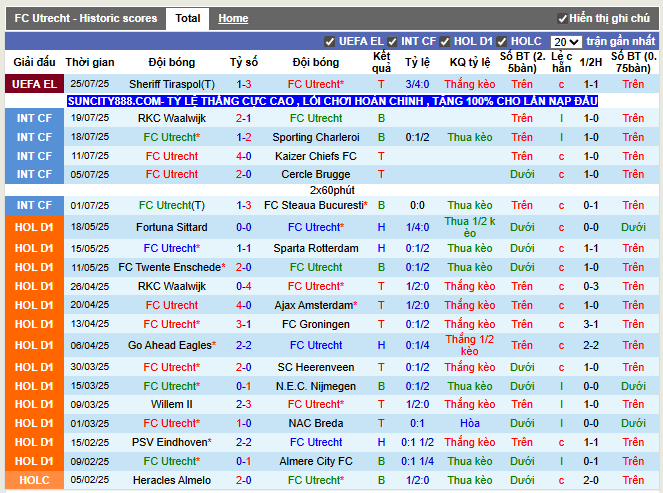Select 'Thua 1/2 kèo' in Fortuna Sittard row
The width and height of the screenshot is (663, 493).
point(470,227)
